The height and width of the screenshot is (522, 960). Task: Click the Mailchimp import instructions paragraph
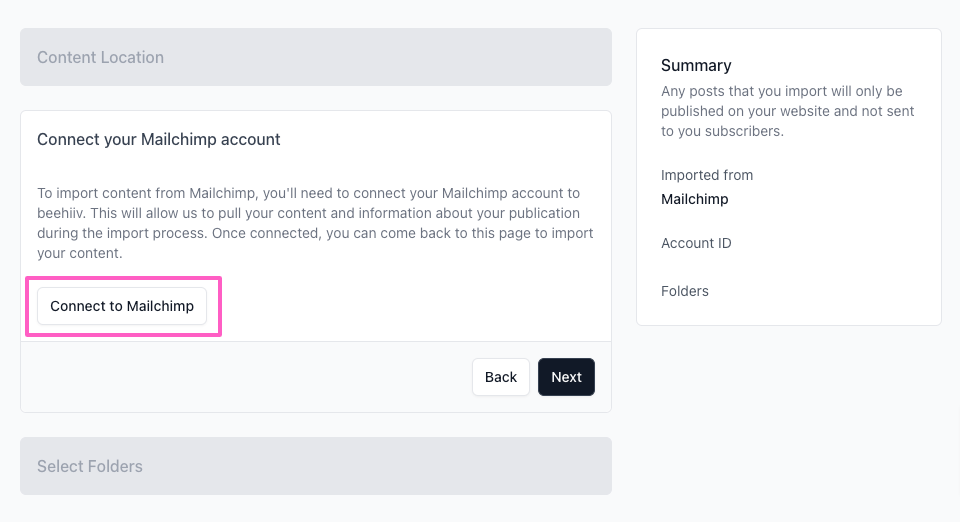coord(315,223)
